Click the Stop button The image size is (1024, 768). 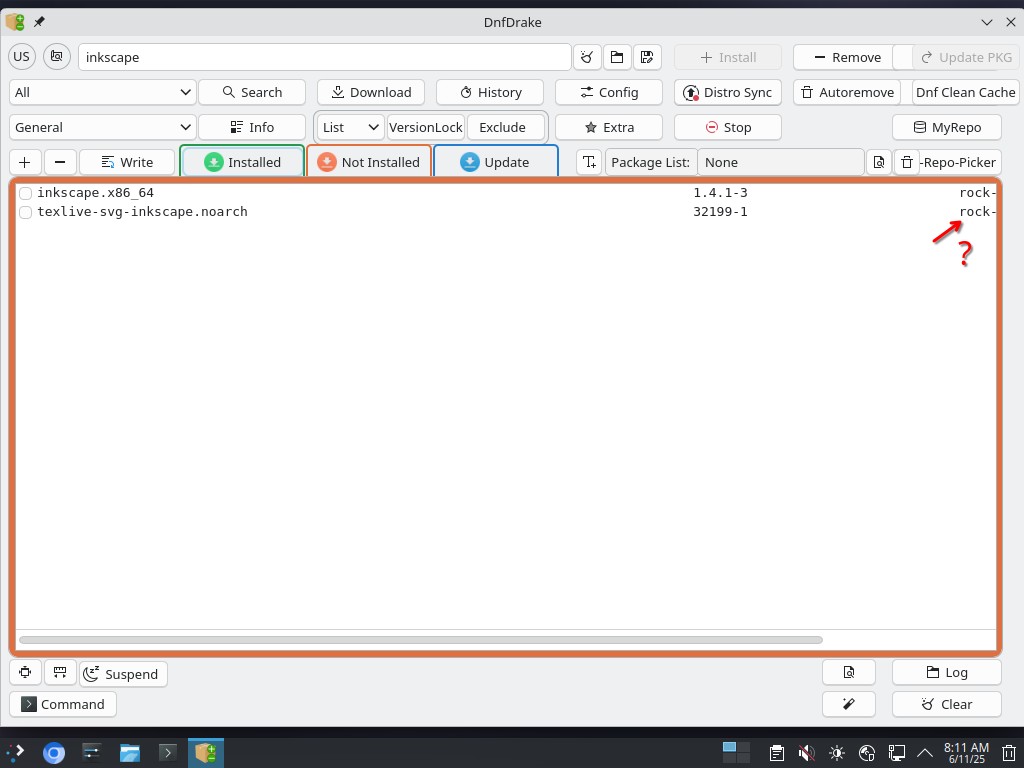(728, 127)
